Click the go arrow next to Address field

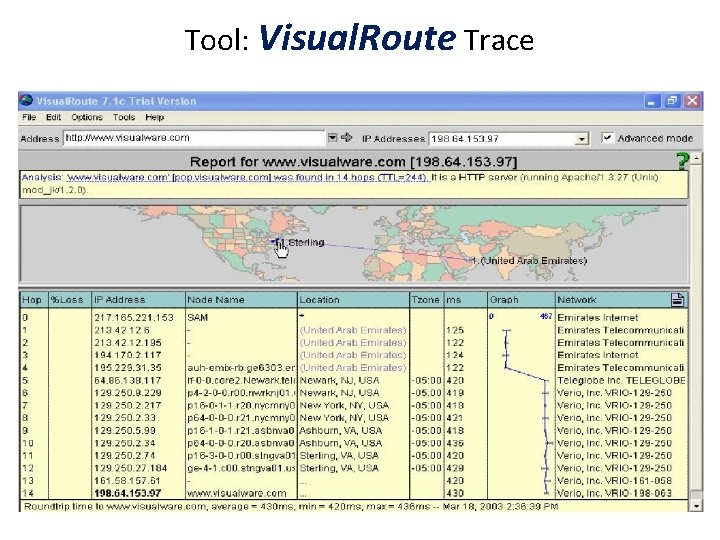click(347, 137)
